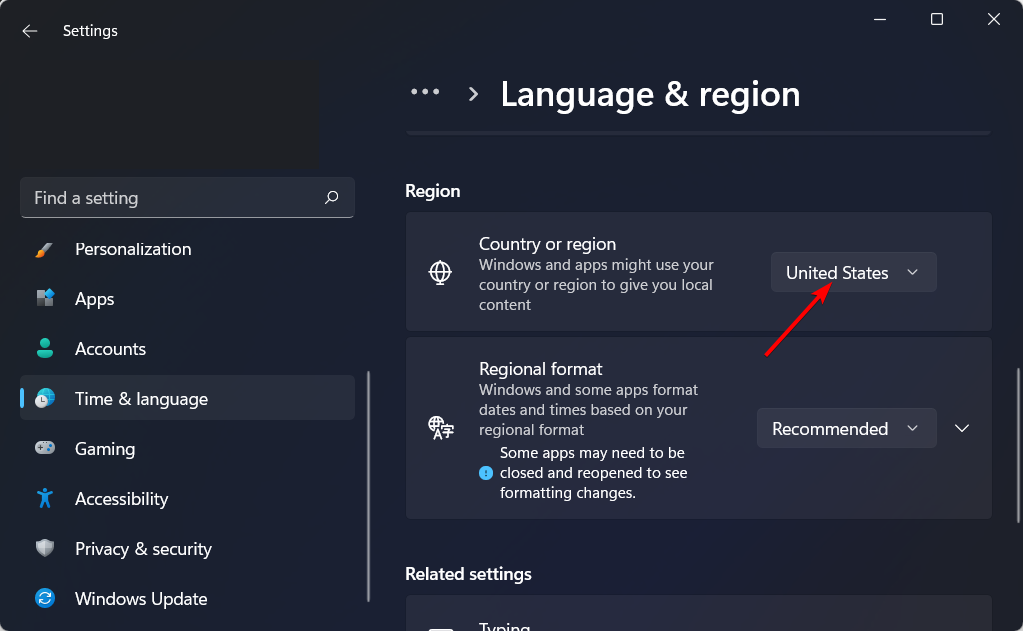Go to Privacy & security
The height and width of the screenshot is (631, 1023).
coord(187,549)
